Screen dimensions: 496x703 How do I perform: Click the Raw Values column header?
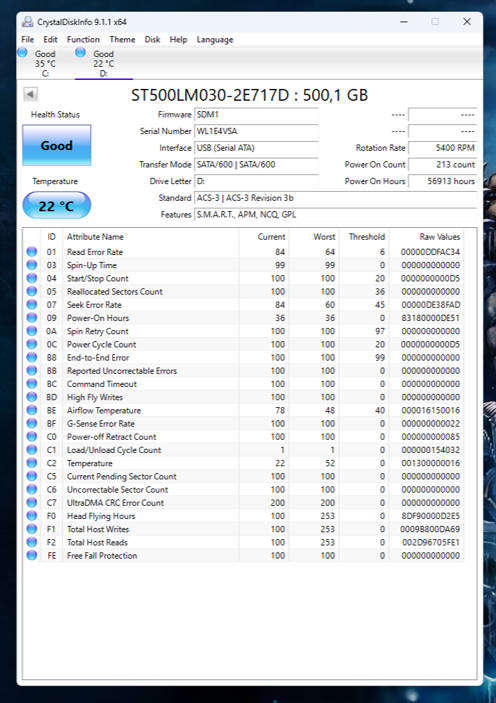click(439, 237)
